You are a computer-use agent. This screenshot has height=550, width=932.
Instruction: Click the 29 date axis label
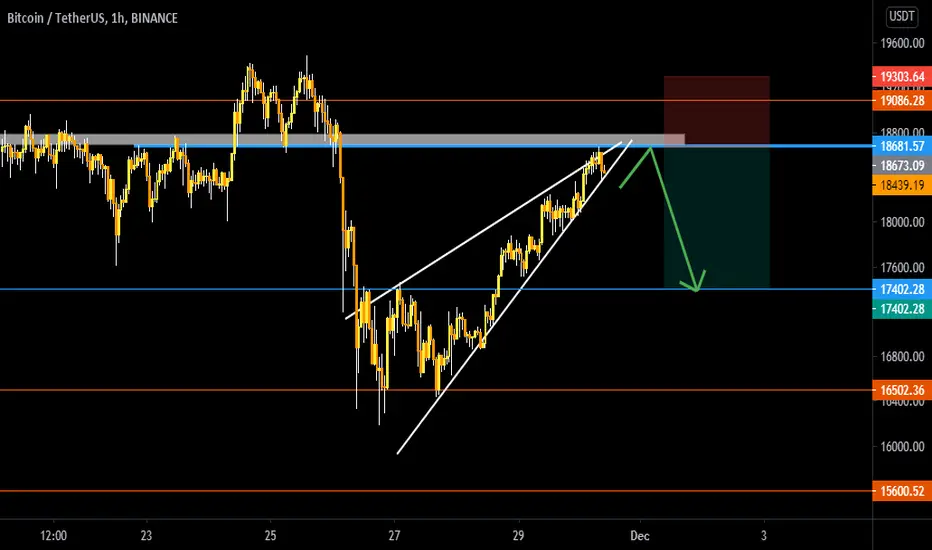[x=518, y=536]
